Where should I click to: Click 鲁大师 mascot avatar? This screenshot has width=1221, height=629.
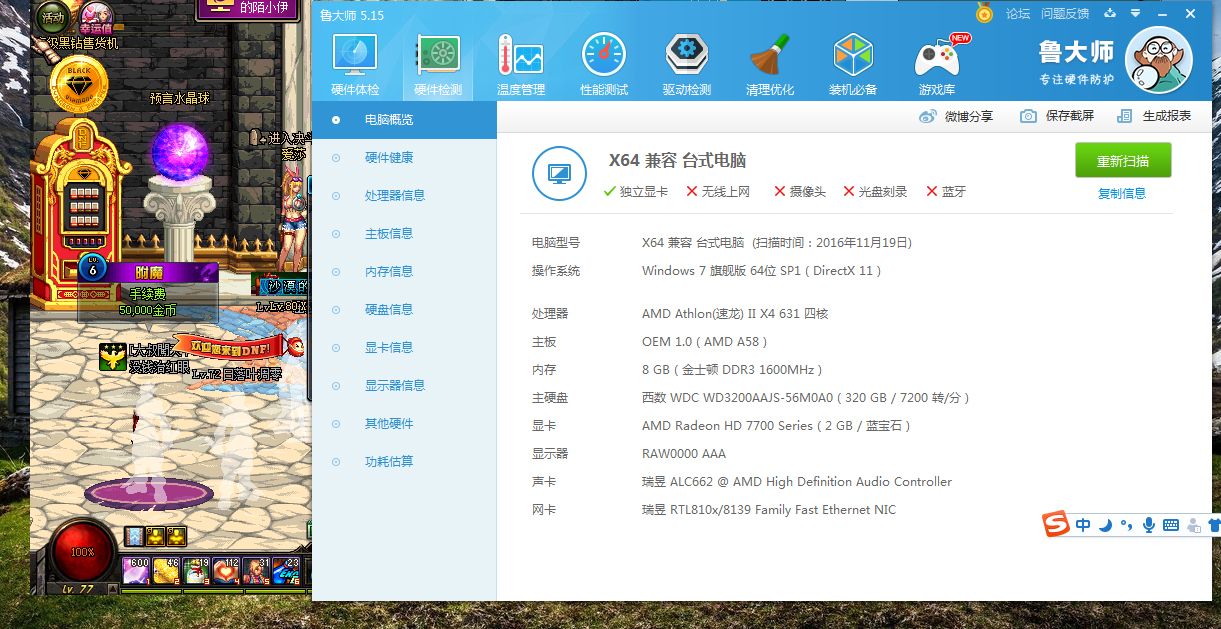[1158, 60]
